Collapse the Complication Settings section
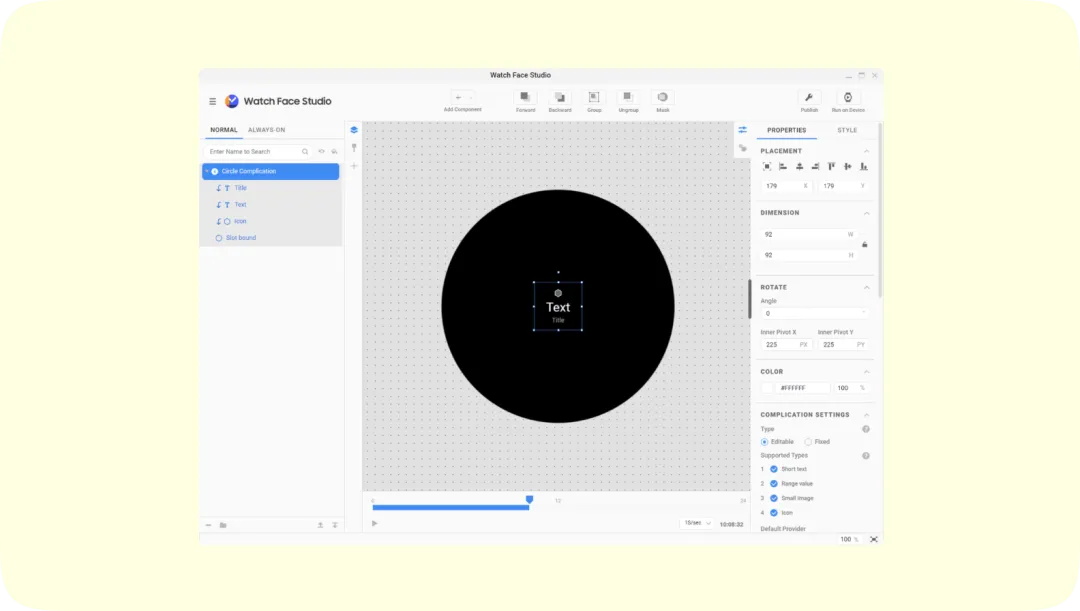Image resolution: width=1080 pixels, height=611 pixels. point(866,415)
